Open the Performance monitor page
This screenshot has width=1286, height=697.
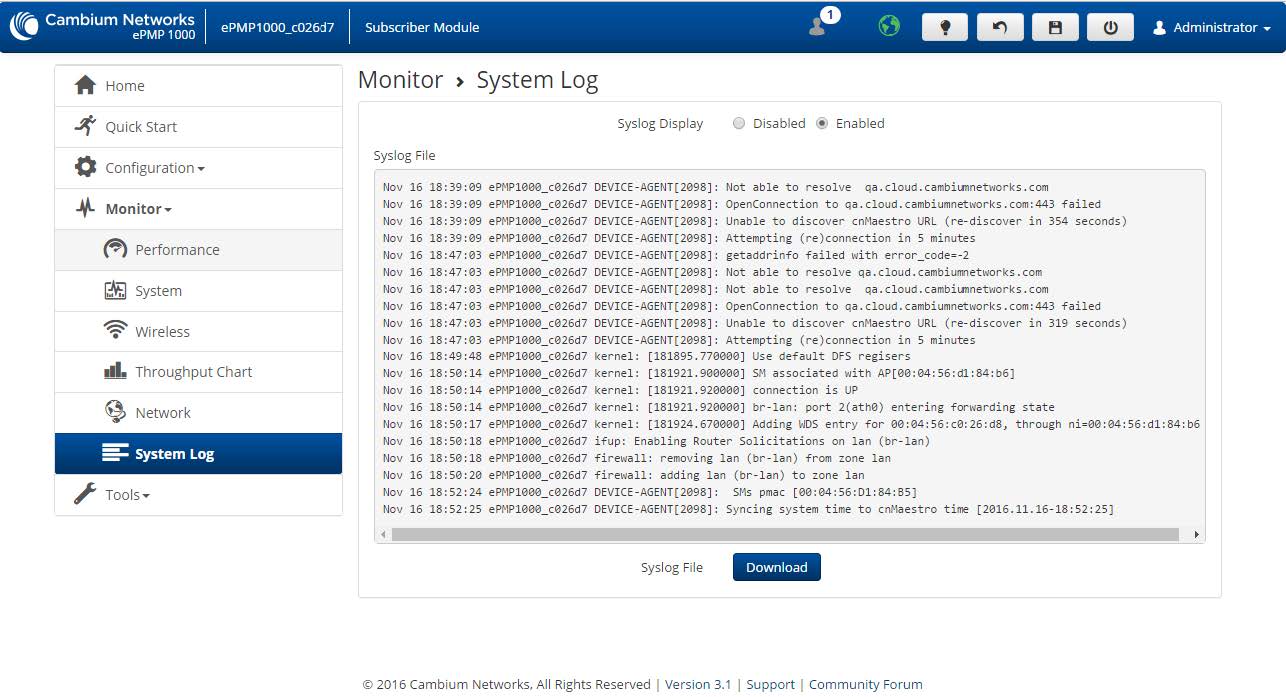[198, 250]
